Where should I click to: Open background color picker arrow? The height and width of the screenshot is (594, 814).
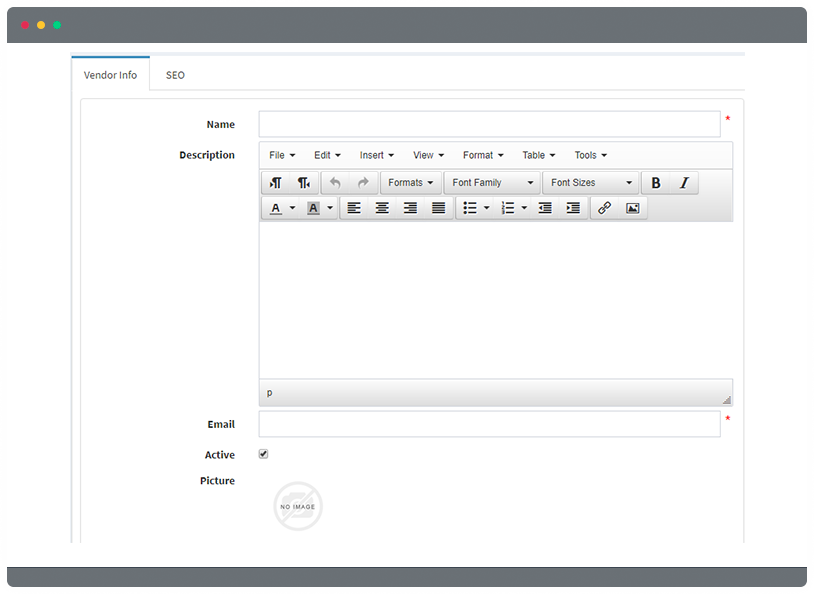tap(330, 208)
